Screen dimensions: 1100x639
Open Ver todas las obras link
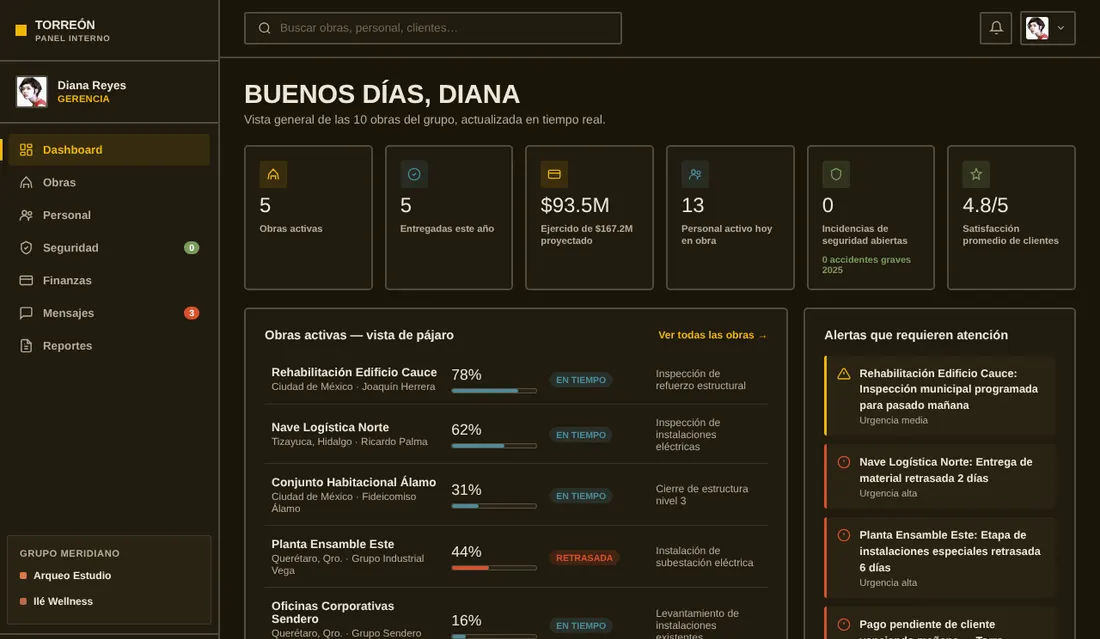712,335
